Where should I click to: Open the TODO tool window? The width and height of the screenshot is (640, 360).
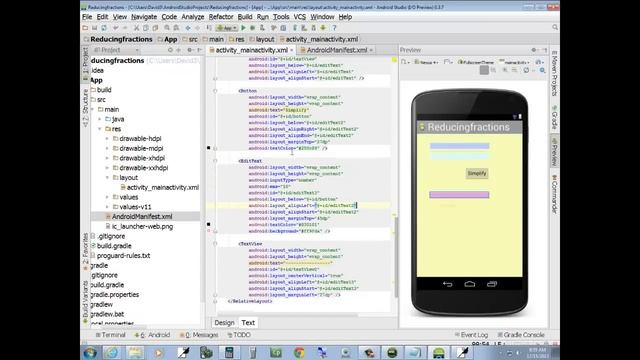(239, 335)
